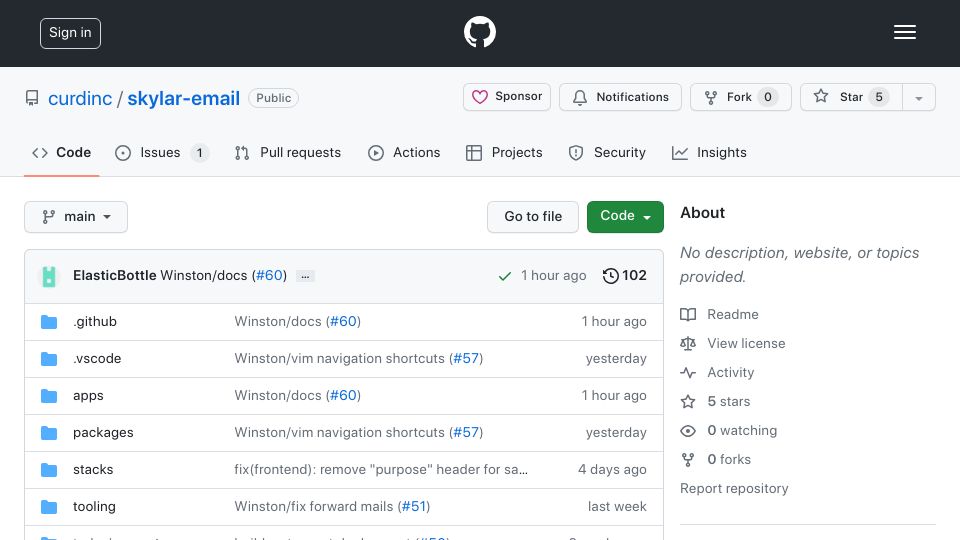
Task: Open #51 link in tooling row
Action: coord(414,506)
